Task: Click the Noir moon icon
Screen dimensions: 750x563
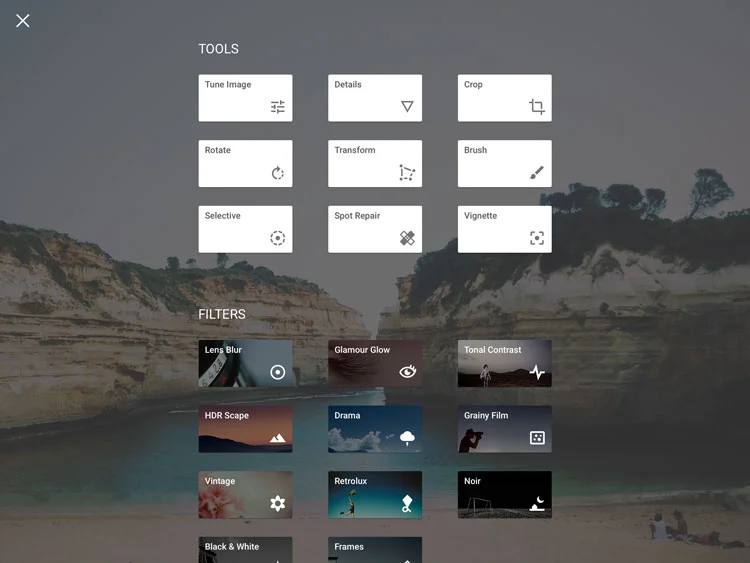Action: click(x=537, y=504)
